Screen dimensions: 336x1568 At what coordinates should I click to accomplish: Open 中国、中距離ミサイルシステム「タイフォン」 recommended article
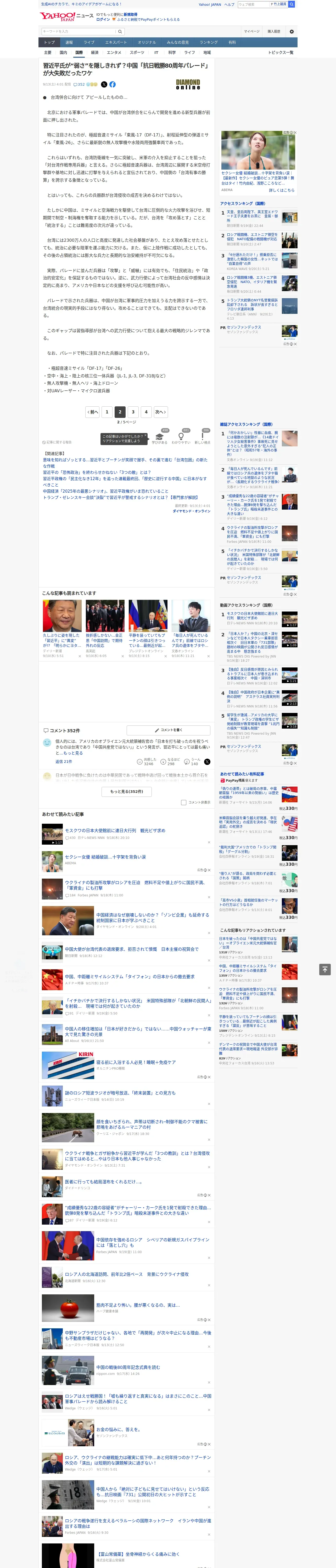129,976
